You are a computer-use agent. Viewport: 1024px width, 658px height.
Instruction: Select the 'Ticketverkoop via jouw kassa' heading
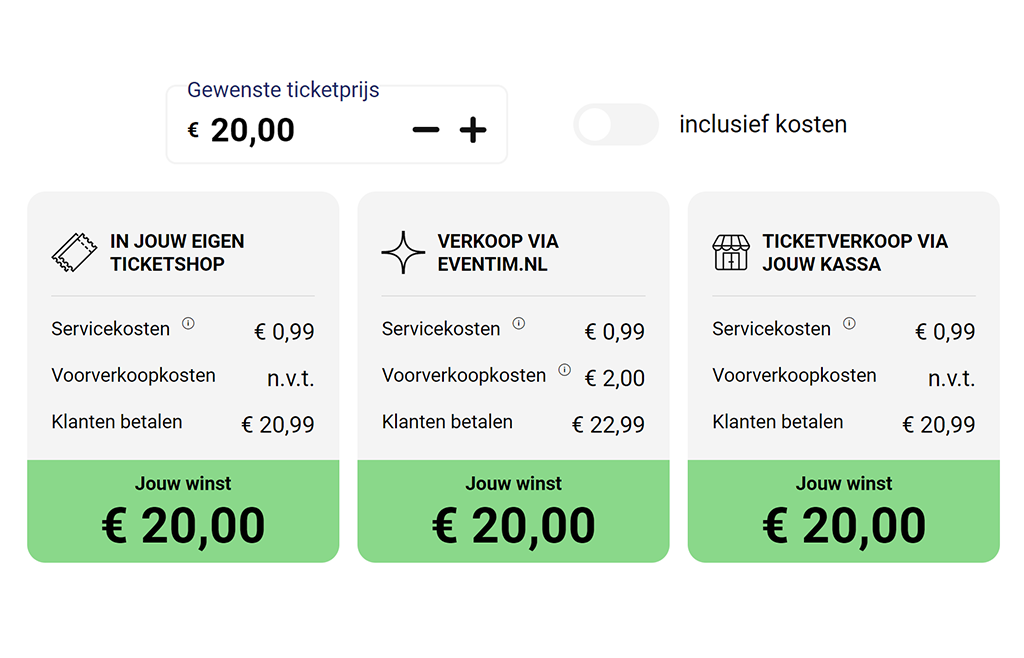(854, 252)
